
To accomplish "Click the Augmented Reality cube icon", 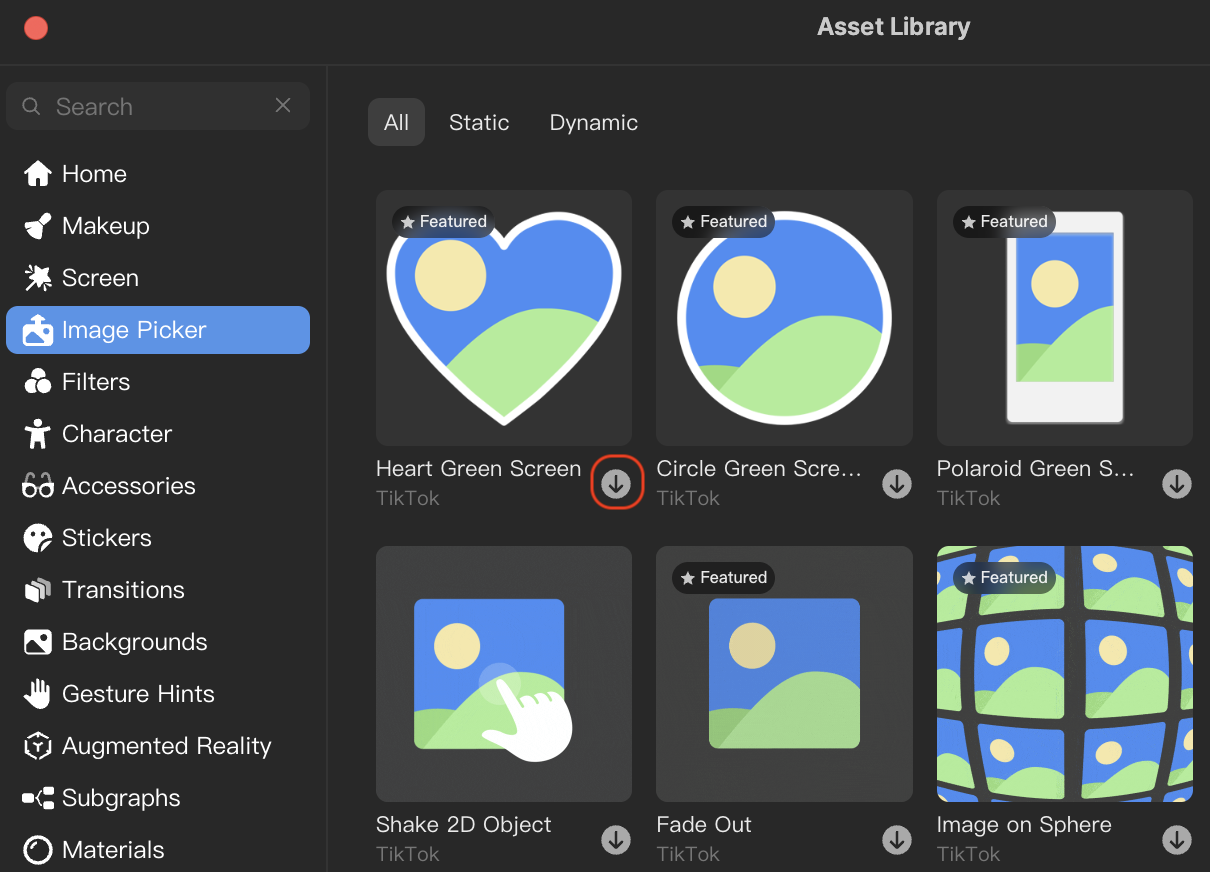I will [37, 746].
